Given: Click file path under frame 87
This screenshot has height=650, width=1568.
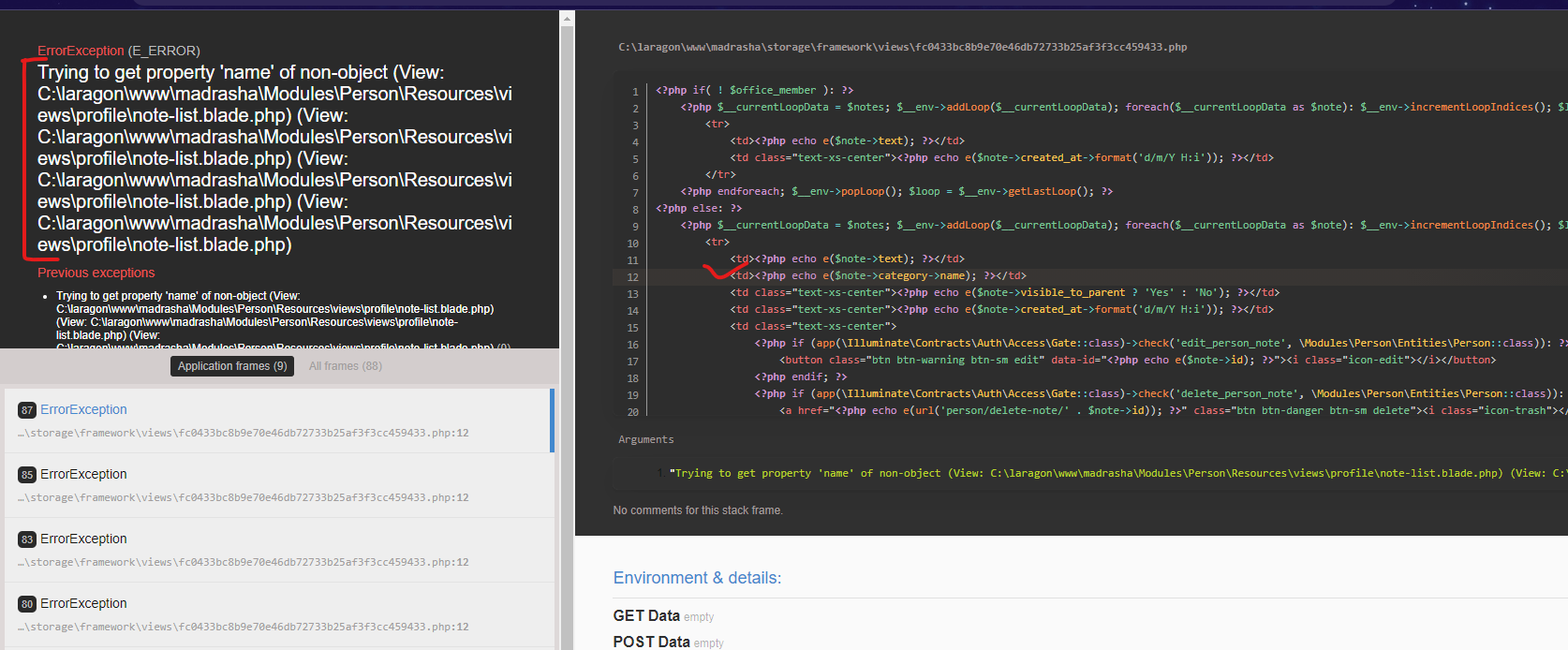Looking at the screenshot, I should (x=244, y=434).
